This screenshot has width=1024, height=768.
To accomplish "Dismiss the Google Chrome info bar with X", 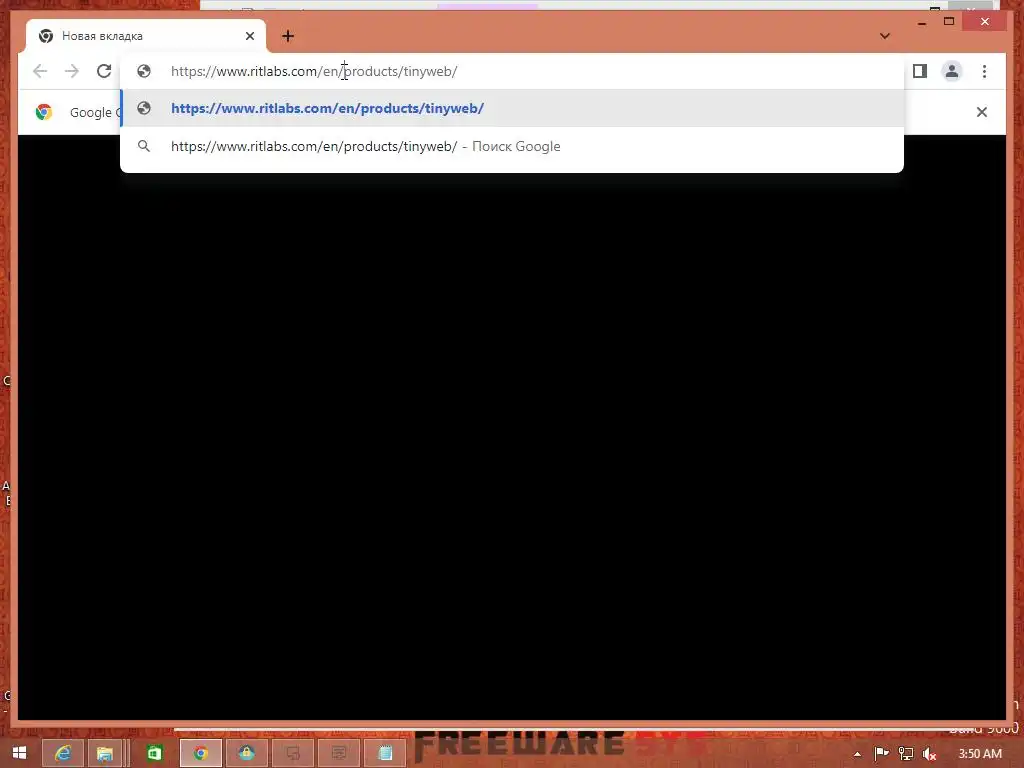I will click(982, 112).
